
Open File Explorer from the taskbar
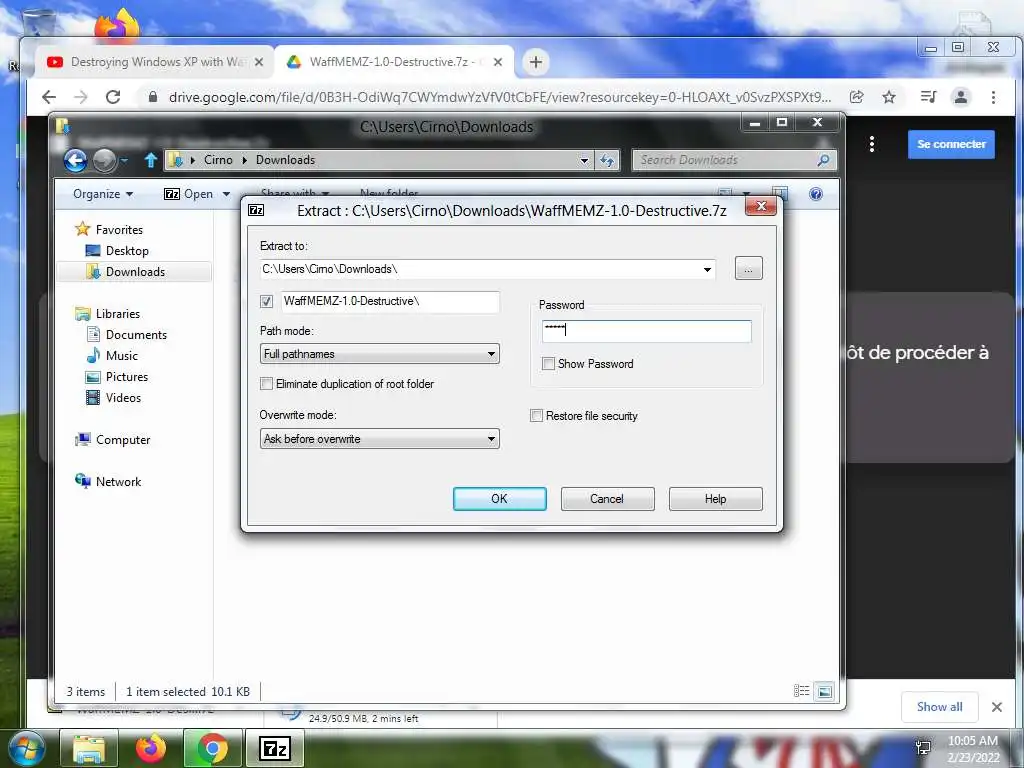click(89, 749)
